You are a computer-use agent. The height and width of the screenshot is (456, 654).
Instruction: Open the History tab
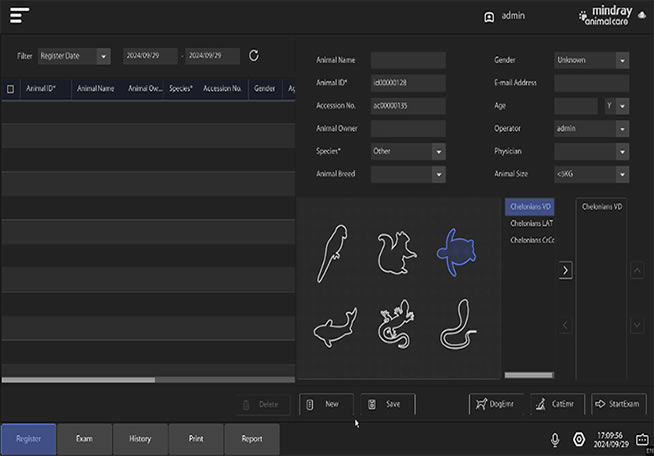tap(140, 438)
